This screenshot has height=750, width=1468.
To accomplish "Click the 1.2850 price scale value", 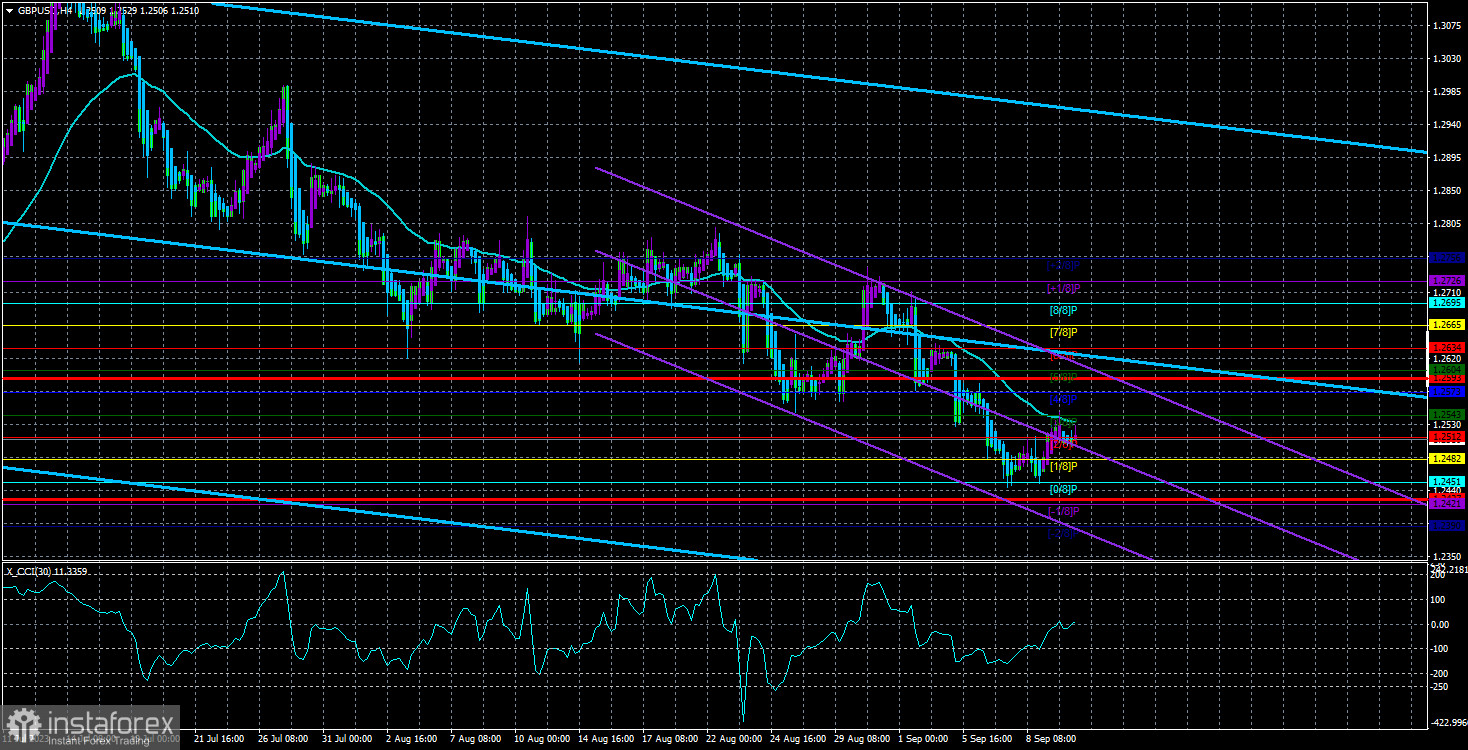I will pos(1447,191).
